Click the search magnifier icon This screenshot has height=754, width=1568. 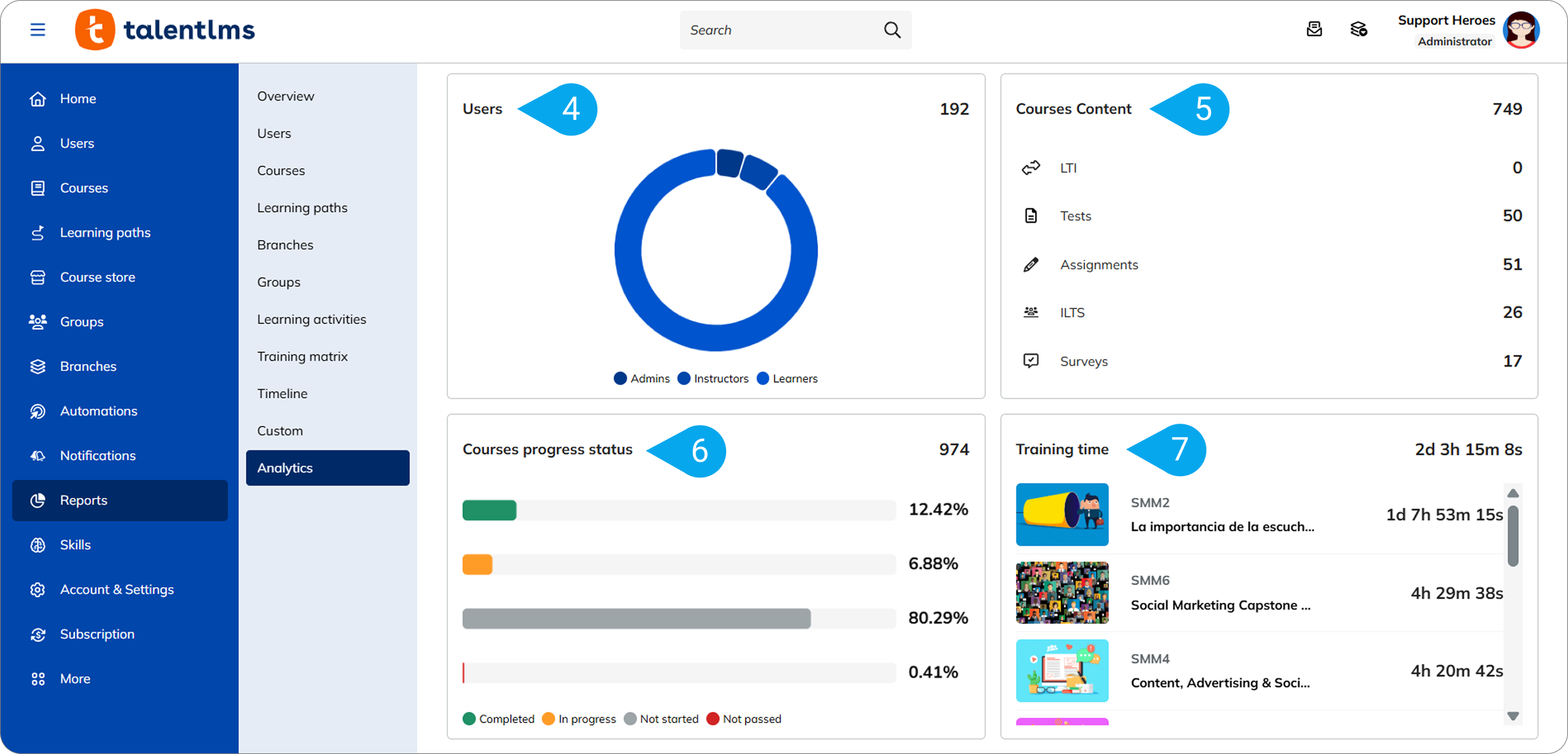click(x=892, y=30)
